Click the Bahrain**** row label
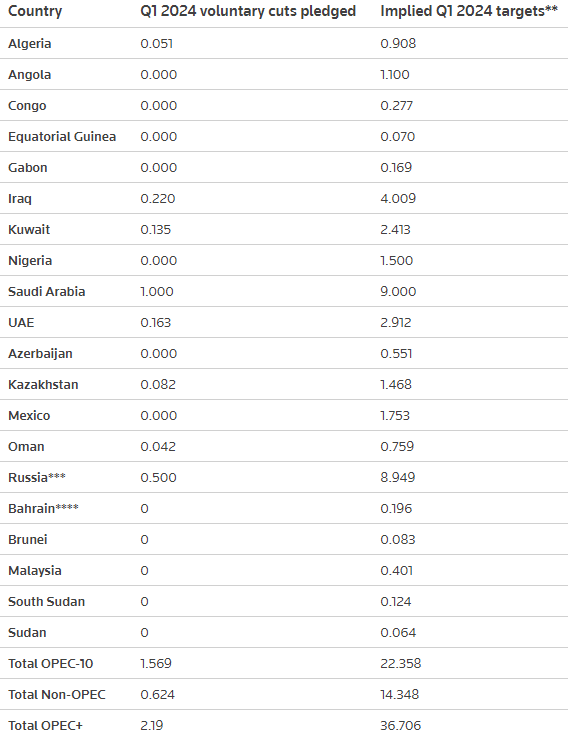Image resolution: width=568 pixels, height=735 pixels. click(x=43, y=509)
